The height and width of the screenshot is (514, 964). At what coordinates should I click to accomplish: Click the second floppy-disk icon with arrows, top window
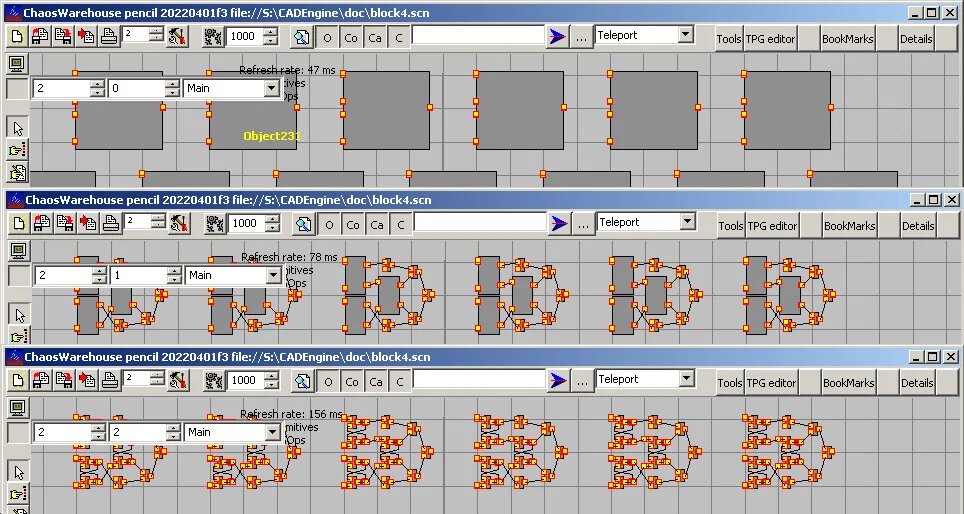click(63, 36)
